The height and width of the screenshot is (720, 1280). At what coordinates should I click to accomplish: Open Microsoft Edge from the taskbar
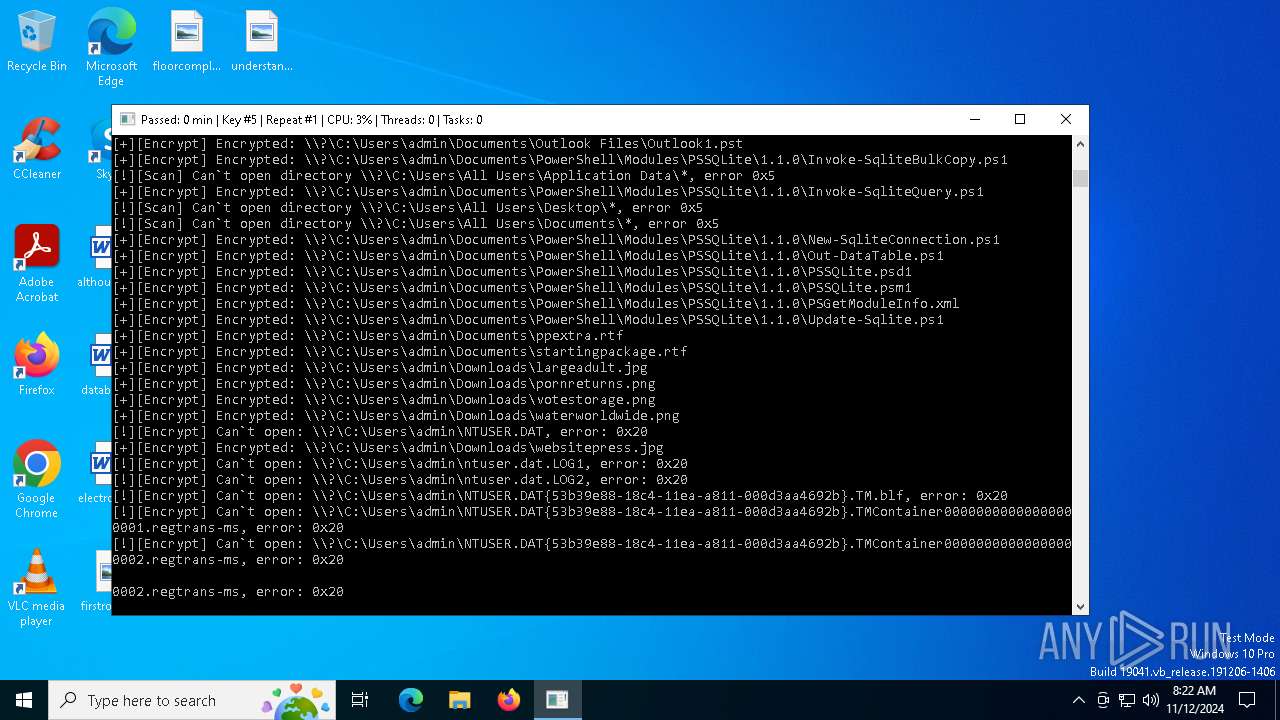pos(411,700)
